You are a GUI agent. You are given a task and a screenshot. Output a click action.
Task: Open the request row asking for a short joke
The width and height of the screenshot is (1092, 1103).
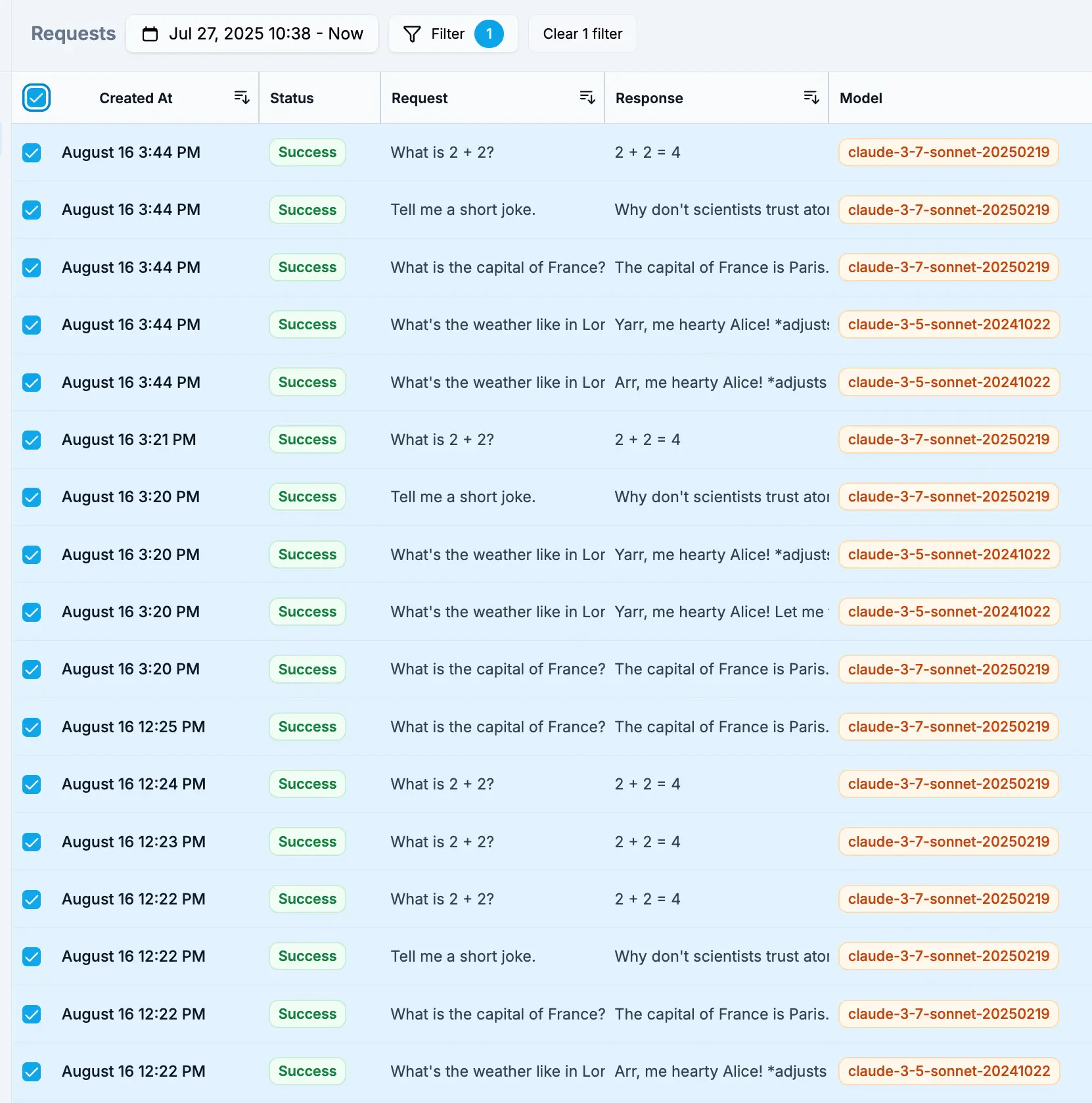point(463,210)
